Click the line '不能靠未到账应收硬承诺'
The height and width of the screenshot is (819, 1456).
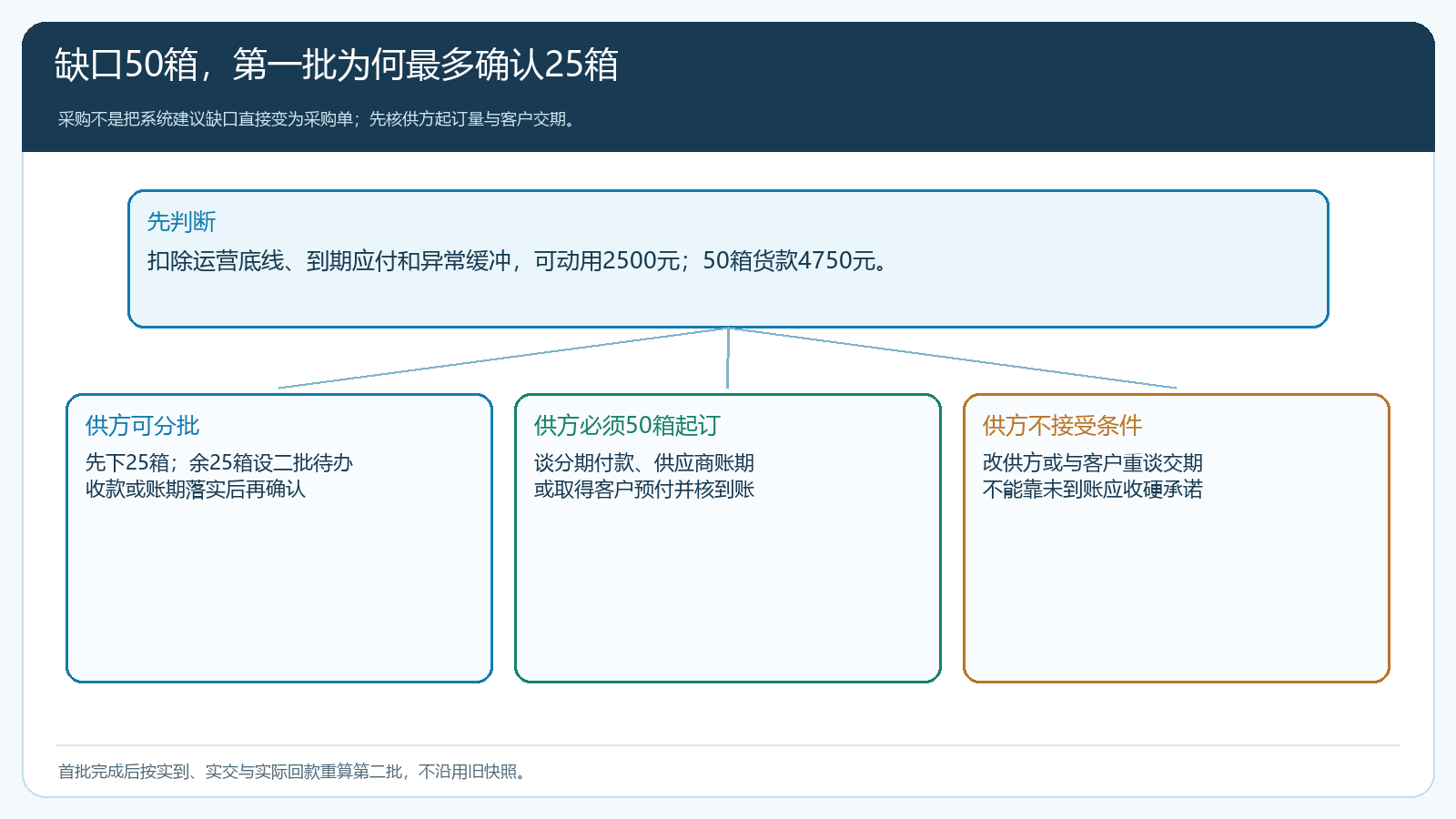tap(1093, 489)
